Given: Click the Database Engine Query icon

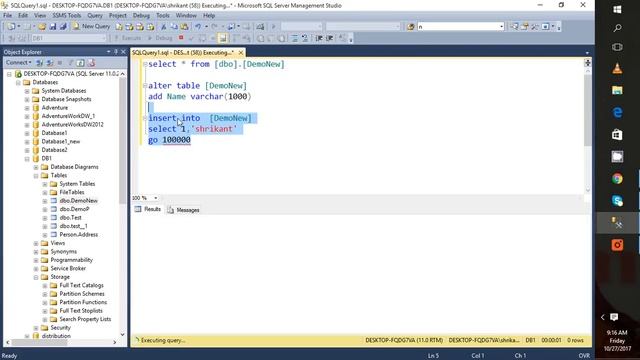Looking at the screenshot, I should [x=119, y=27].
